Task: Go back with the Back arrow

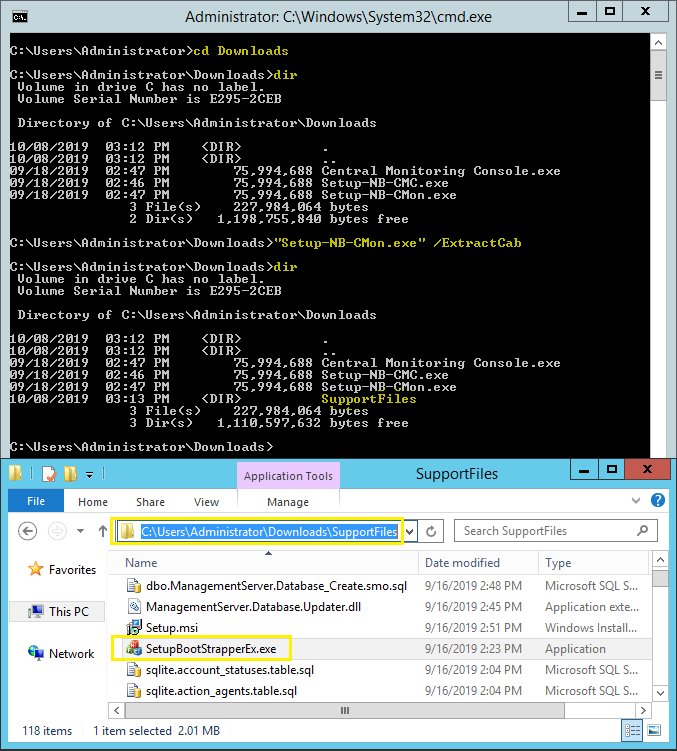Action: tap(27, 531)
